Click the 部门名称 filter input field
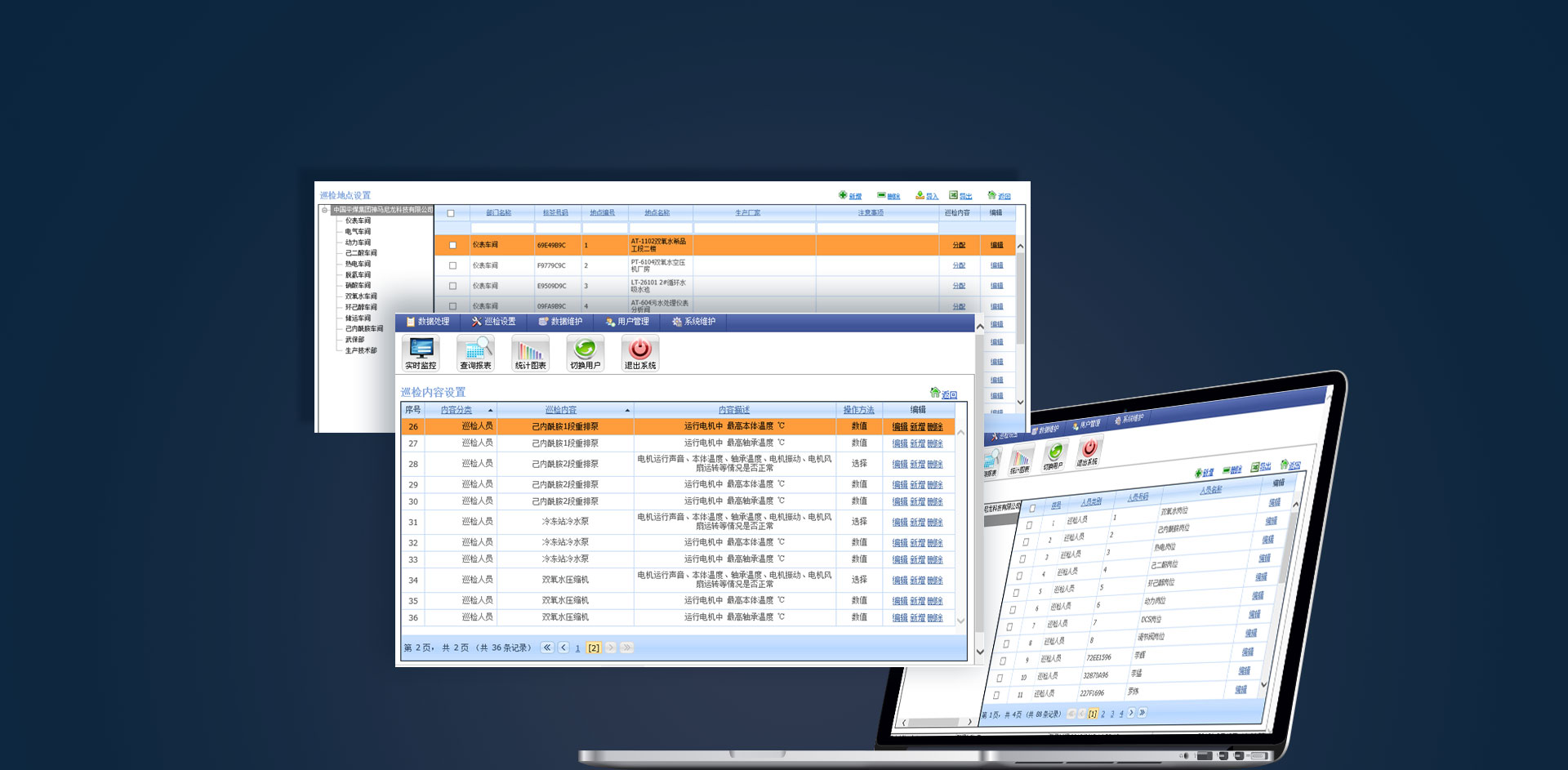 coord(501,228)
